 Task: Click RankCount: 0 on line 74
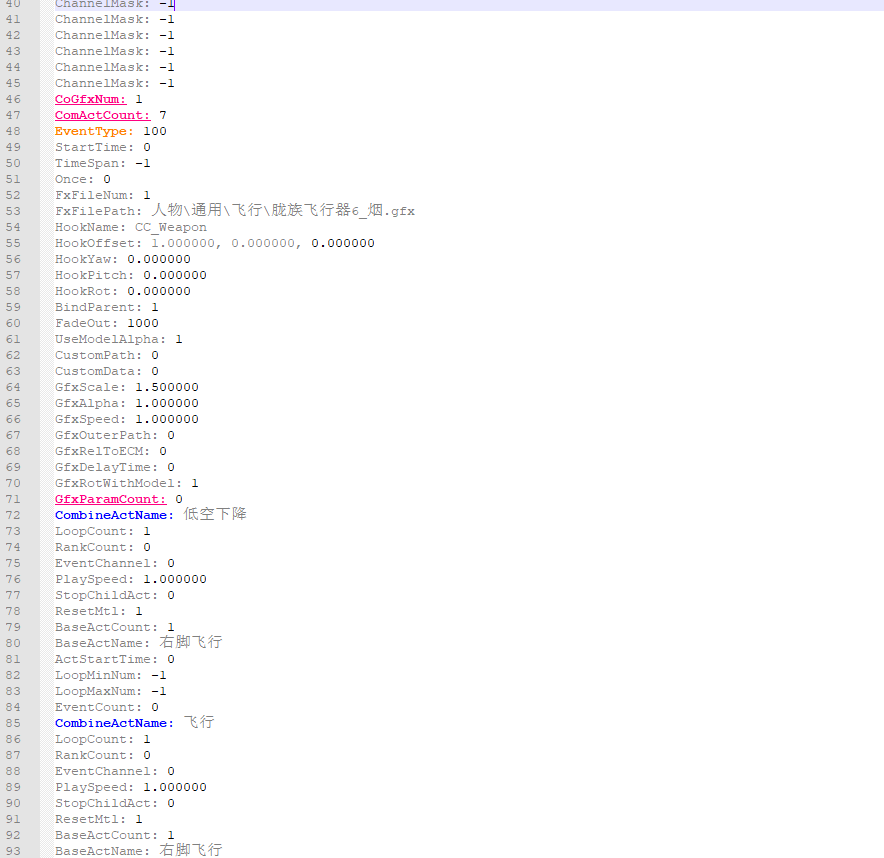click(x=103, y=547)
